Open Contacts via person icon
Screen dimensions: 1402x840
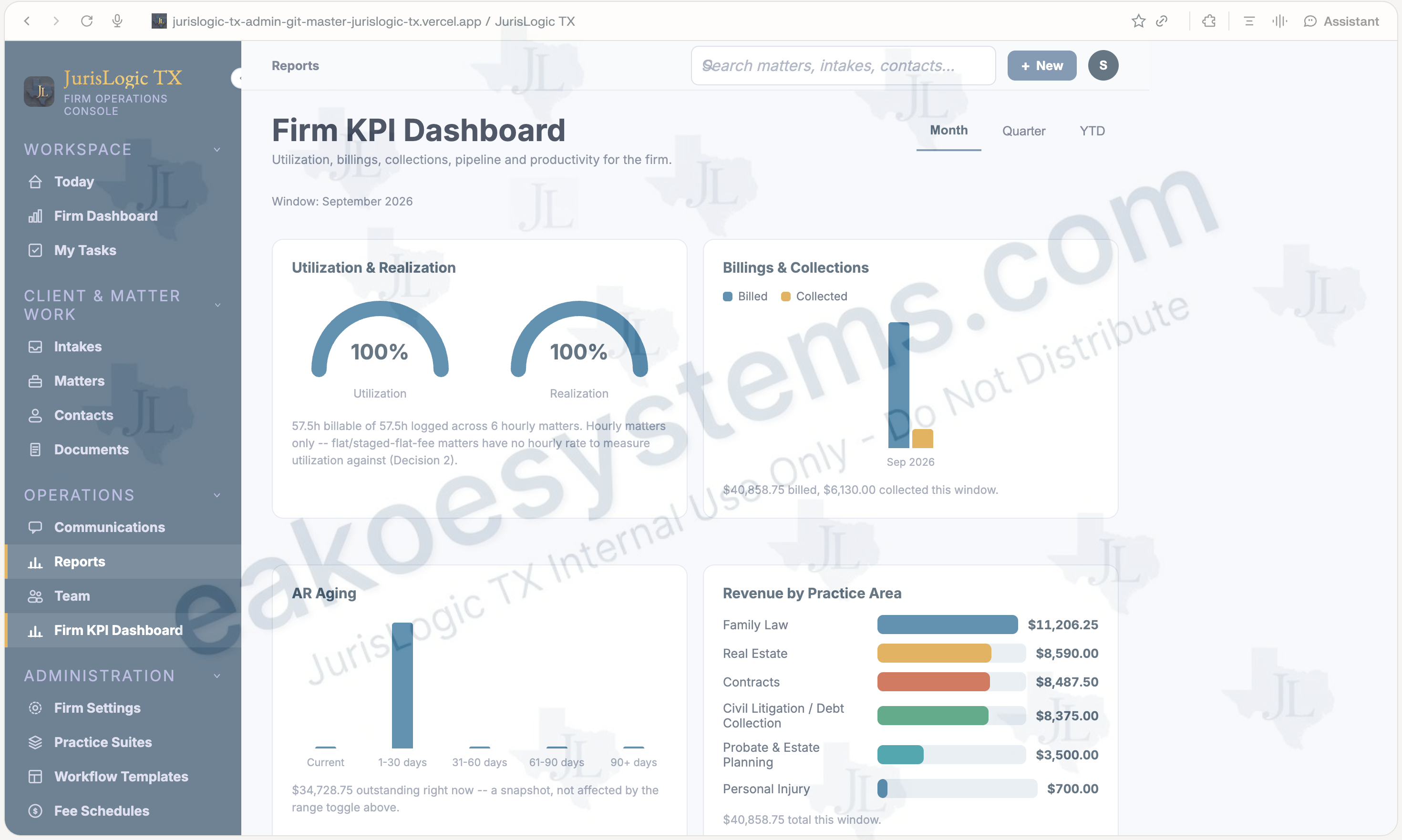pyautogui.click(x=35, y=416)
